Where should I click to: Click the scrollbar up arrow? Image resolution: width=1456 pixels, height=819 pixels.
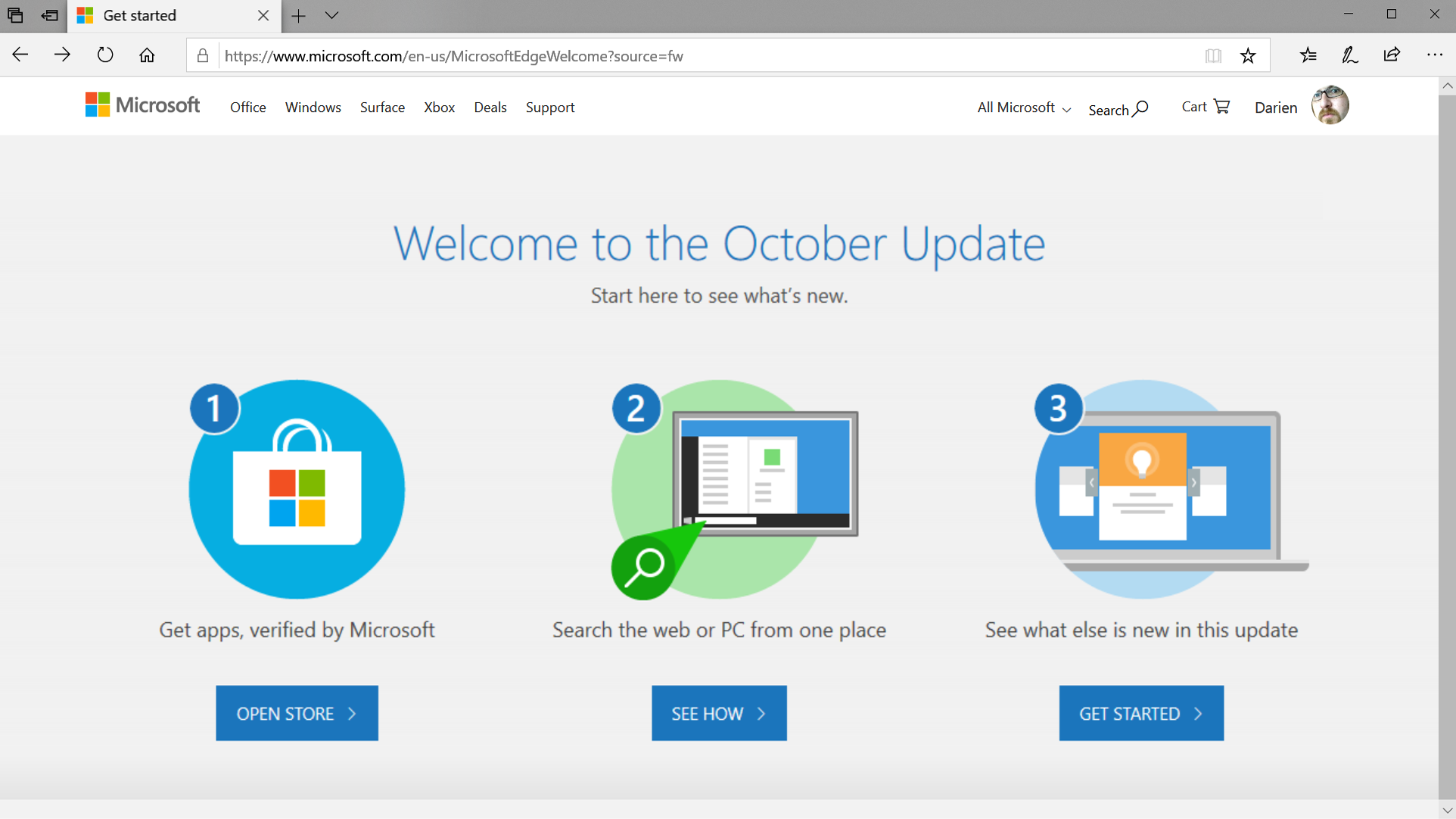1447,86
